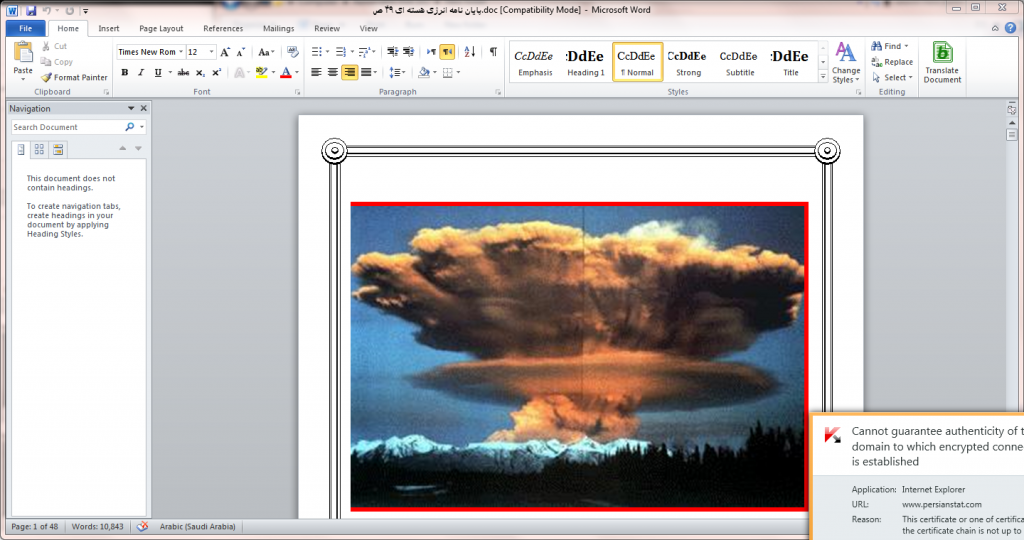Click the Grow Font icon
The image size is (1024, 540).
(x=225, y=52)
